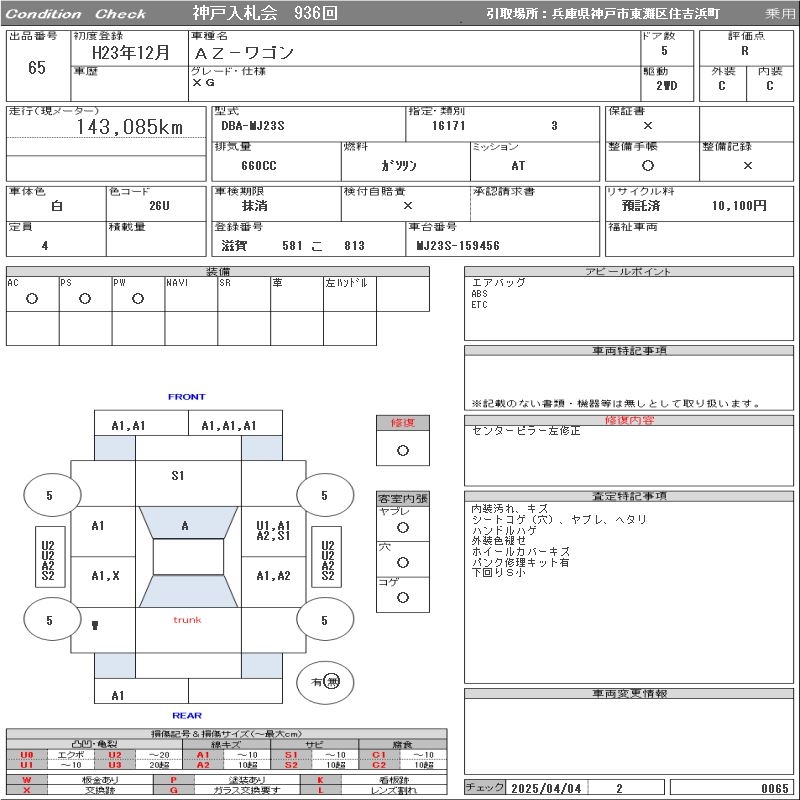Click the red S2 legend code
Viewport: 800px width, 800px height.
coord(291,765)
